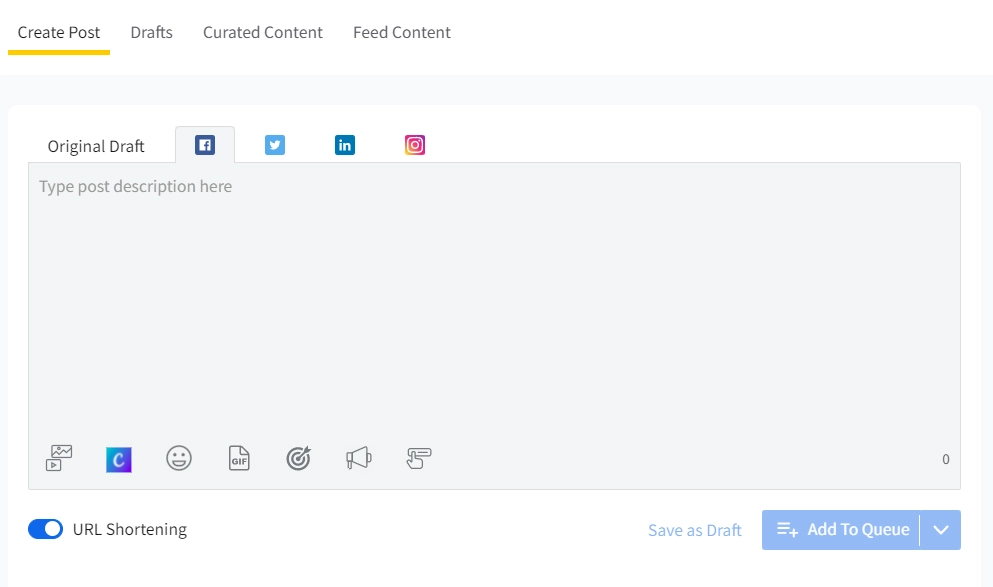Select the Facebook post tab icon
993x587 pixels.
[x=205, y=145]
